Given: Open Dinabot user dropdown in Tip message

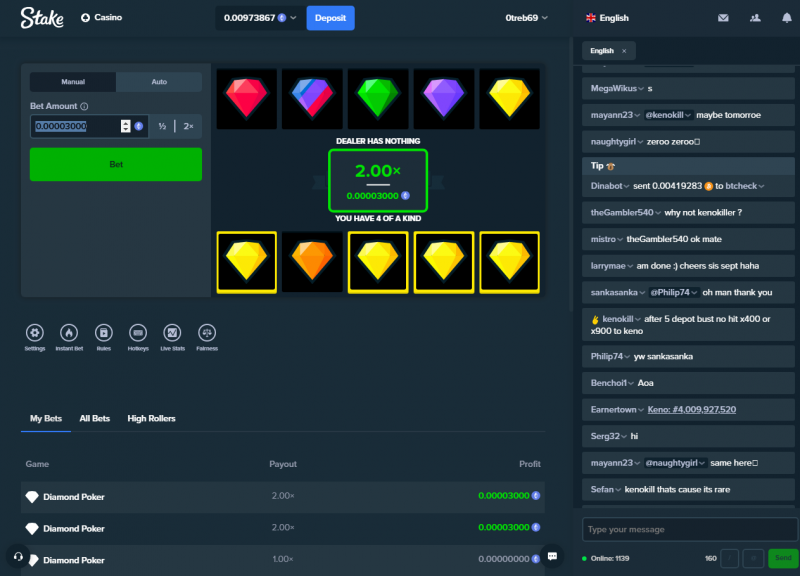Looking at the screenshot, I should [610, 186].
